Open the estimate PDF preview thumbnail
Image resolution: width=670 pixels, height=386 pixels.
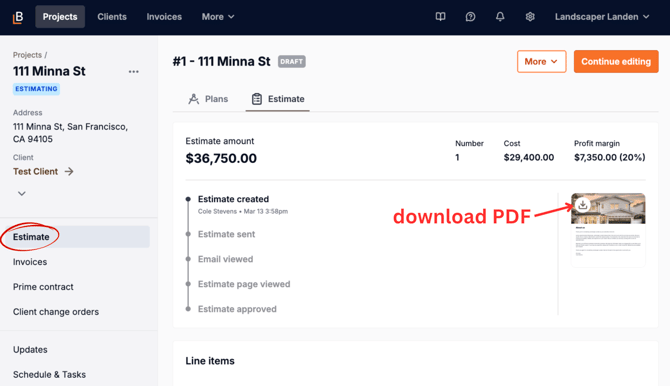click(x=608, y=230)
